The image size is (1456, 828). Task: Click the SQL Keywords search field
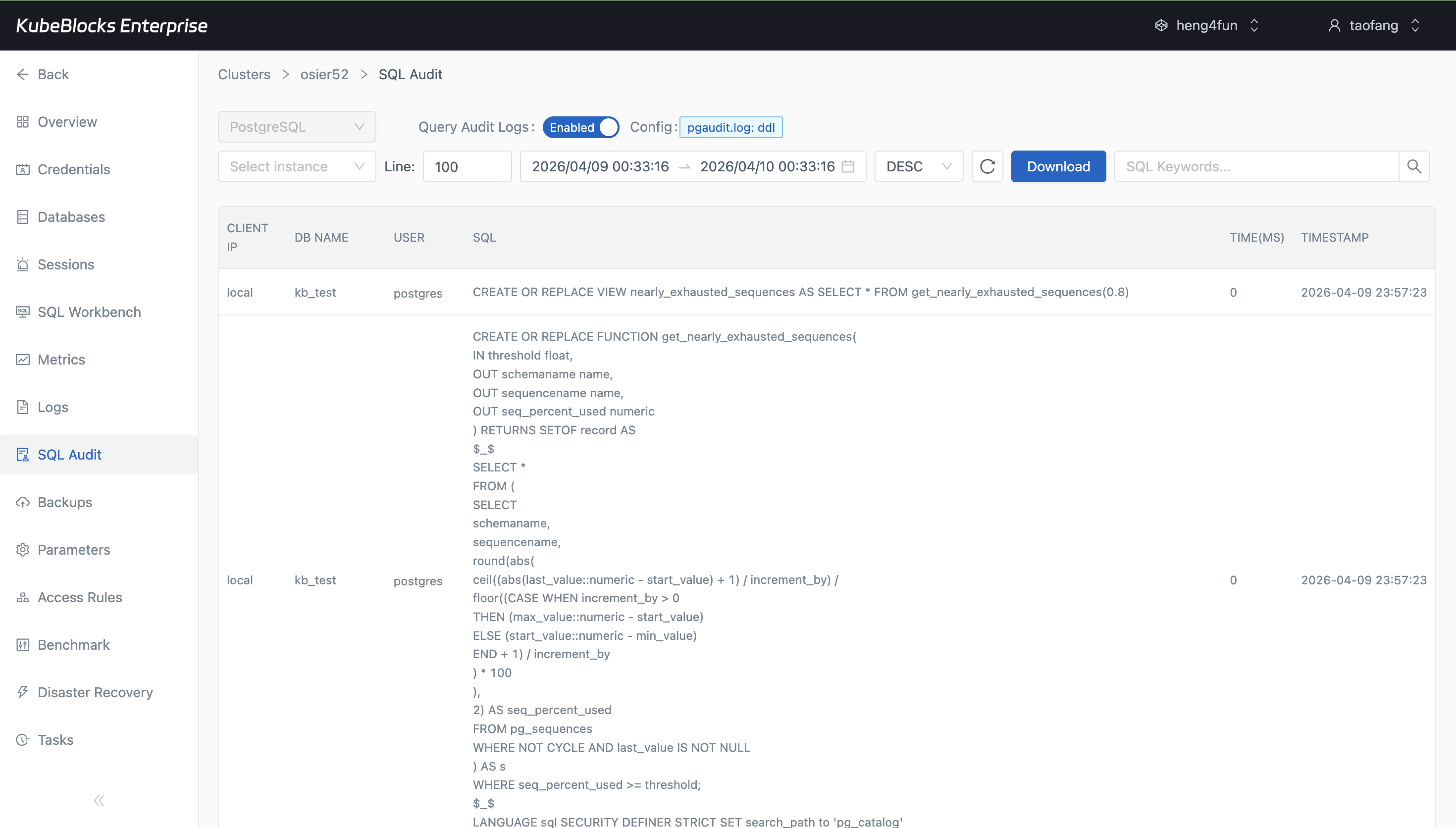click(1256, 166)
